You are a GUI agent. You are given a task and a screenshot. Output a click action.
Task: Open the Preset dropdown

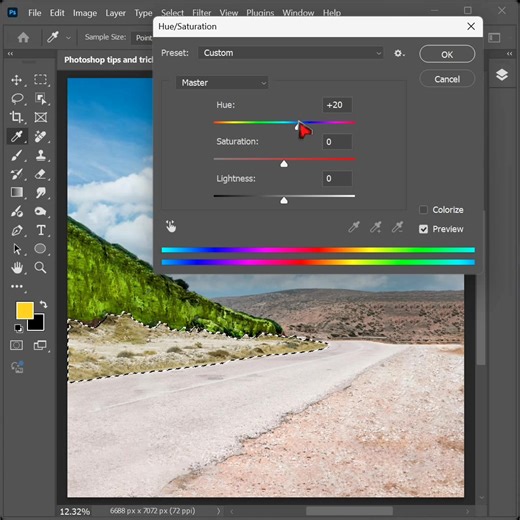pos(291,53)
